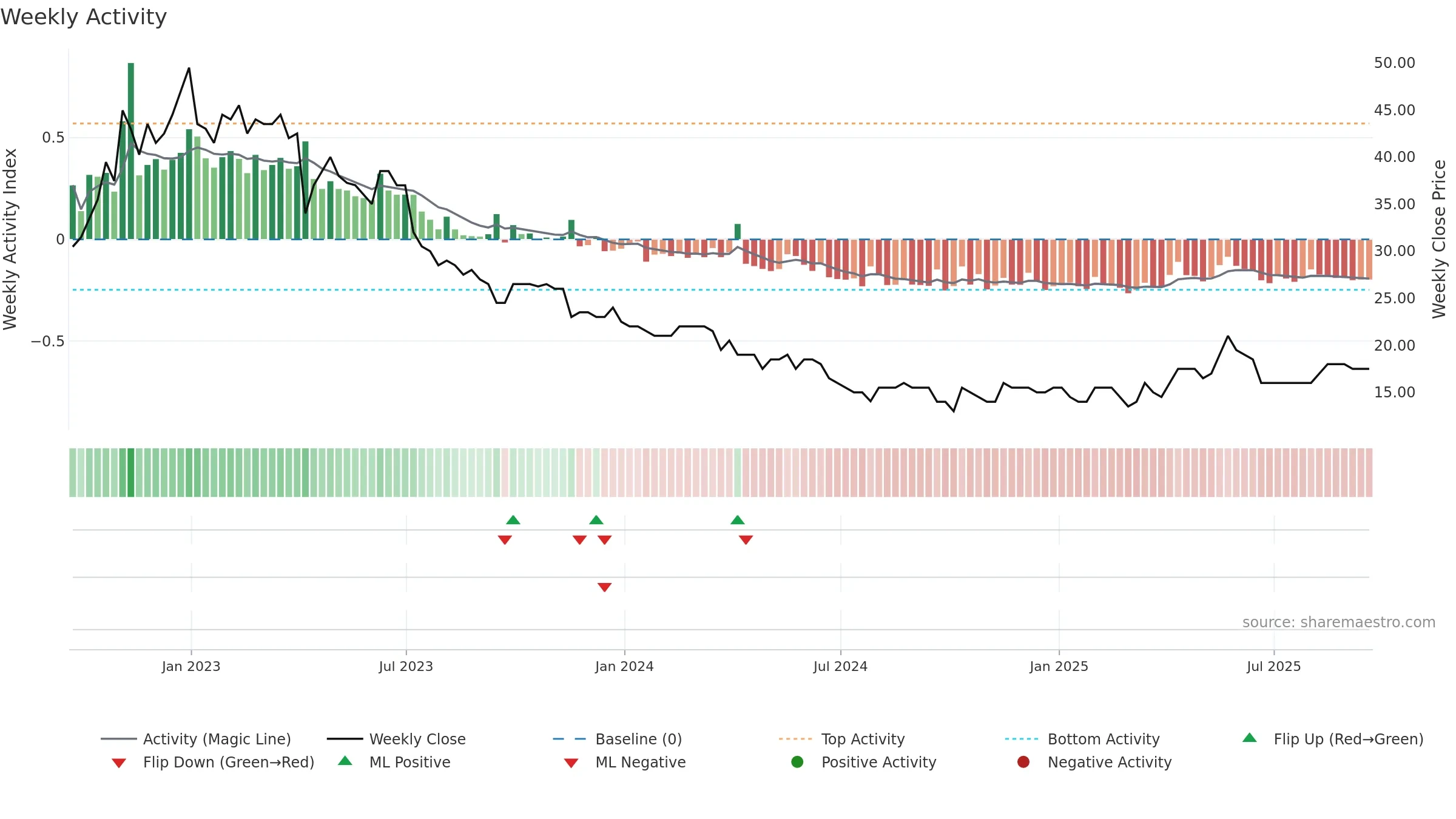Click the green Flip Up legend triangle

[x=1249, y=738]
